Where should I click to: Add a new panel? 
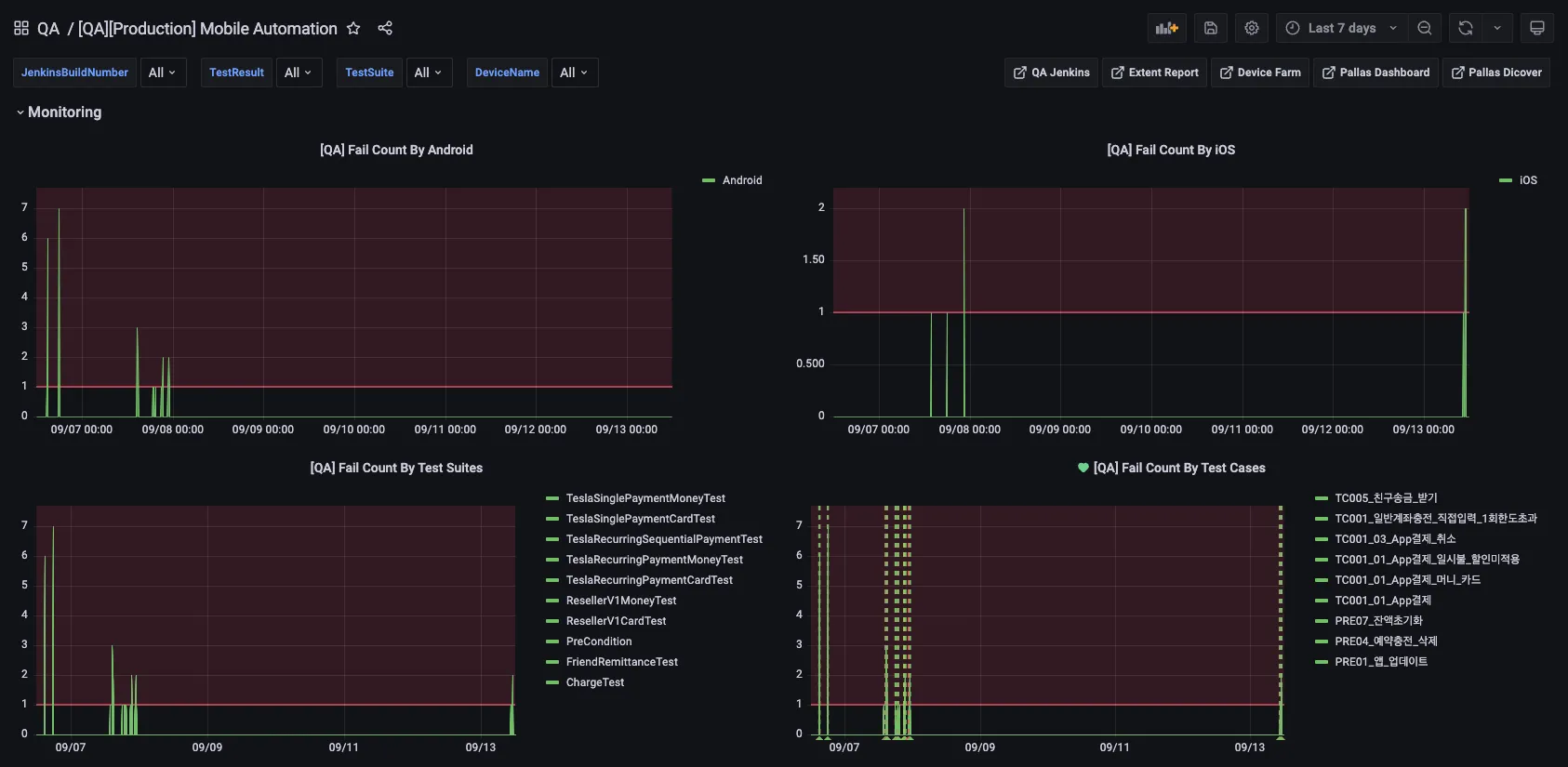click(x=1166, y=28)
